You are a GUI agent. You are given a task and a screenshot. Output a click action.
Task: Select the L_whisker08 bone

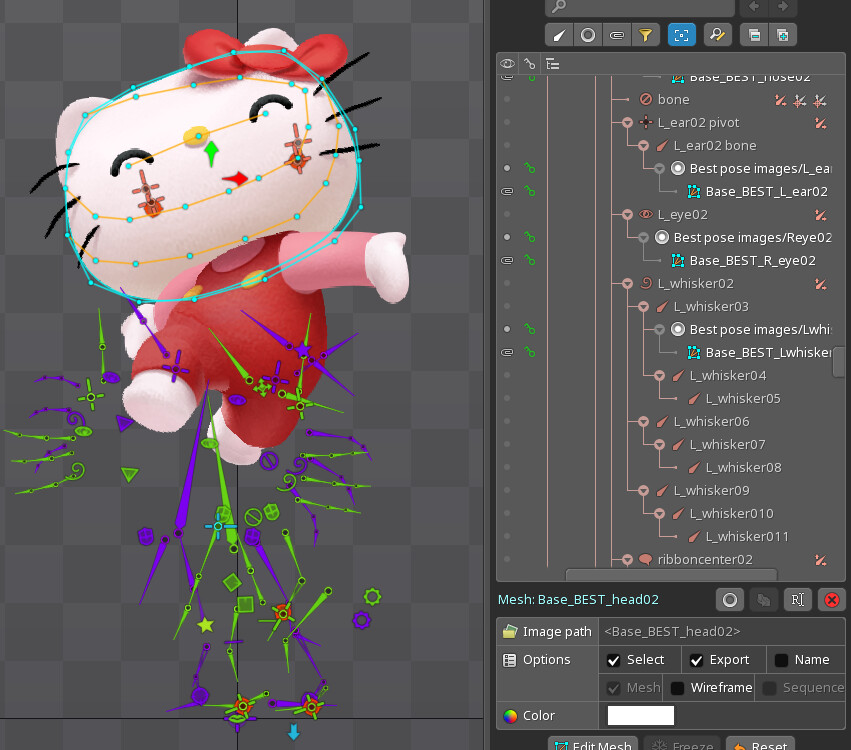(734, 467)
